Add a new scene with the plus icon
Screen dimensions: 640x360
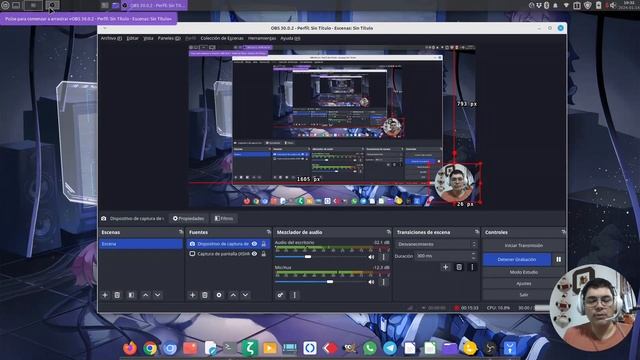click(x=105, y=295)
